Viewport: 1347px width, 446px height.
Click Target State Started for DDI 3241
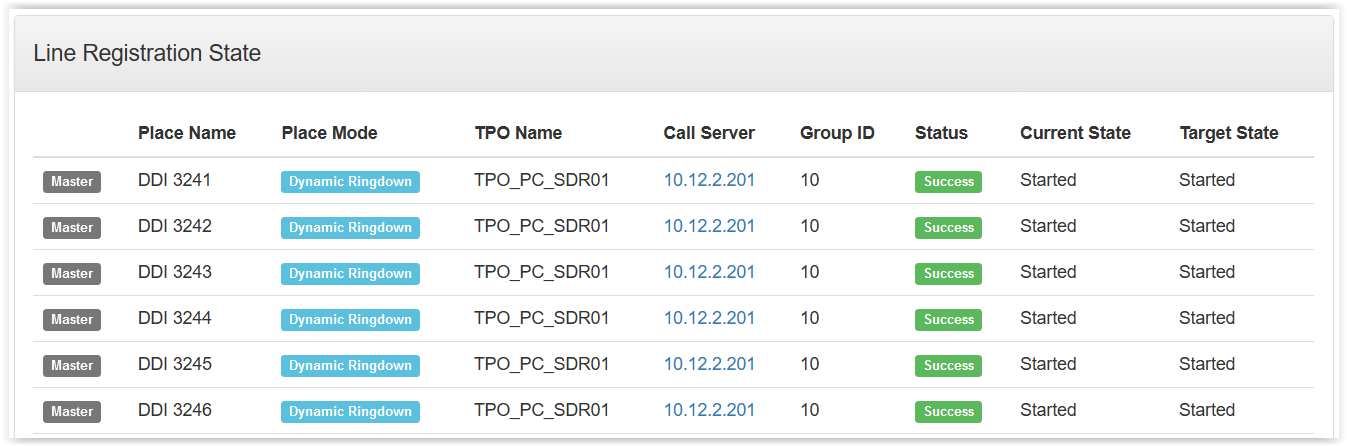click(1207, 180)
